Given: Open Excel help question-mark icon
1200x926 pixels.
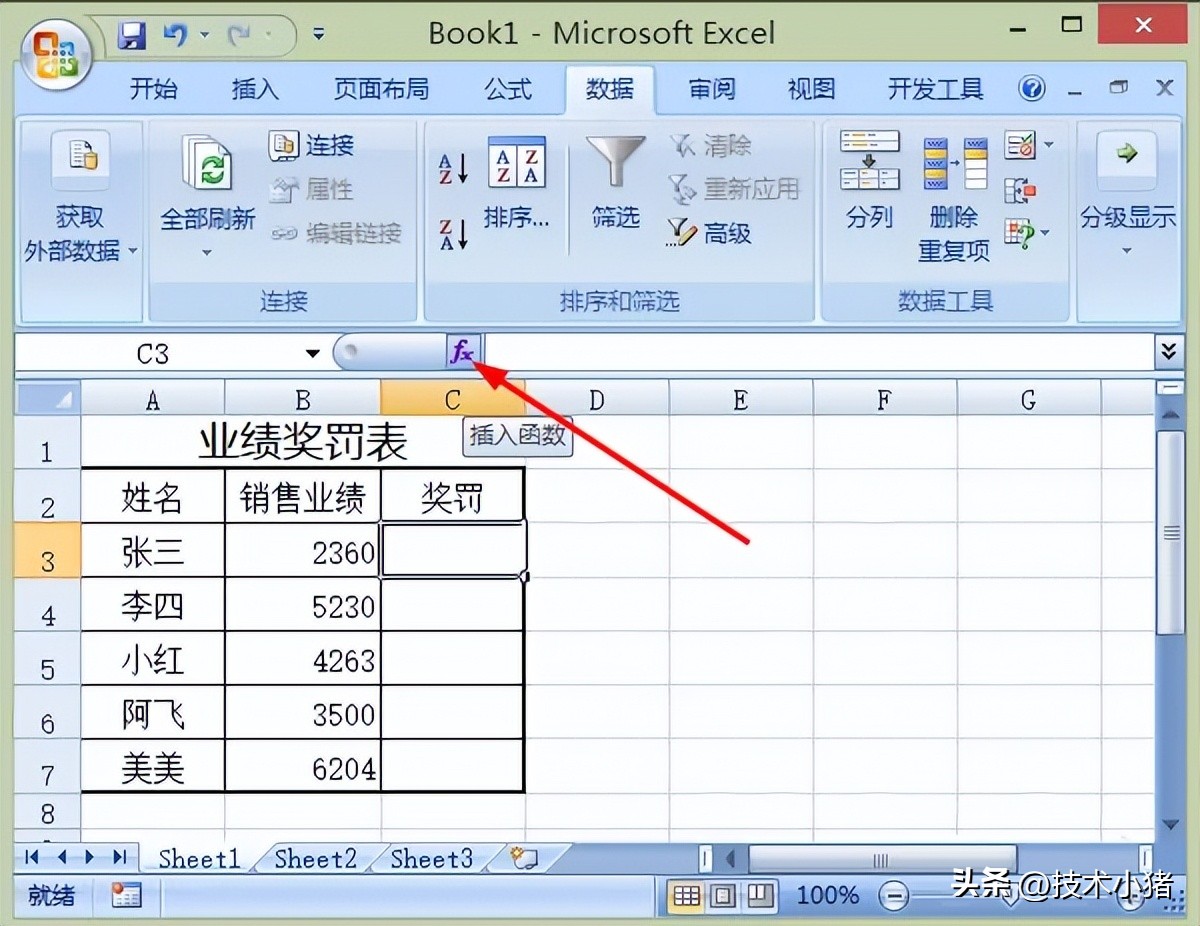Looking at the screenshot, I should pos(1031,88).
